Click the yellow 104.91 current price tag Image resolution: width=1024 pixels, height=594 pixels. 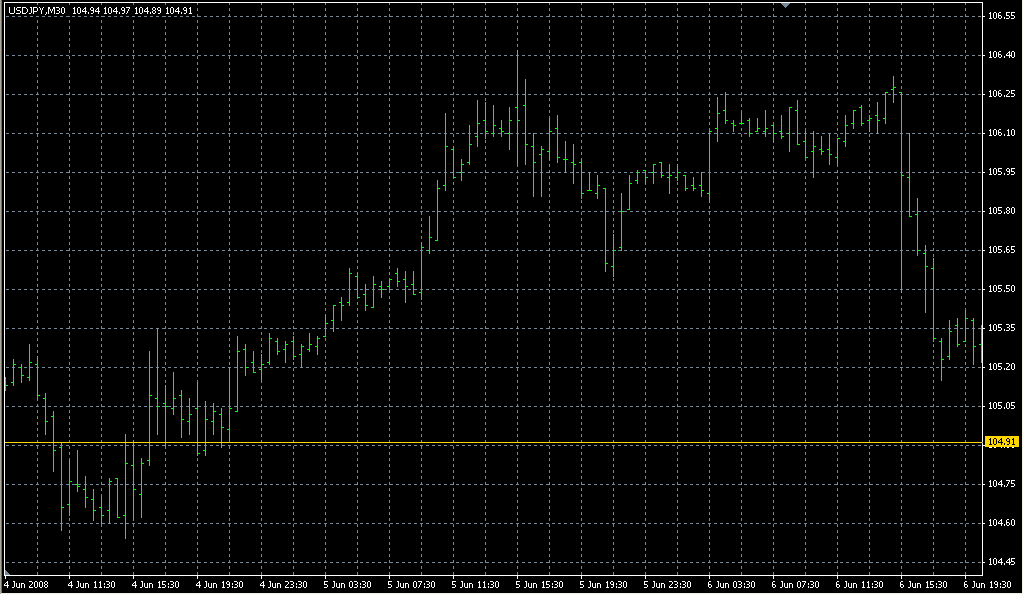(x=1001, y=442)
